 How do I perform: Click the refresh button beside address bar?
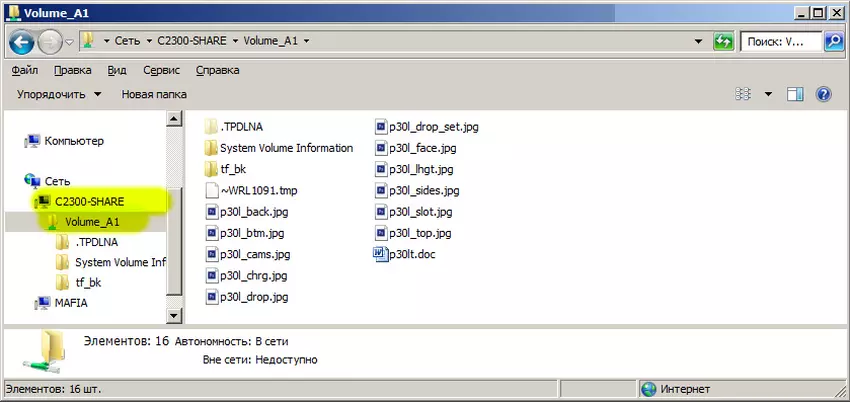coord(723,42)
